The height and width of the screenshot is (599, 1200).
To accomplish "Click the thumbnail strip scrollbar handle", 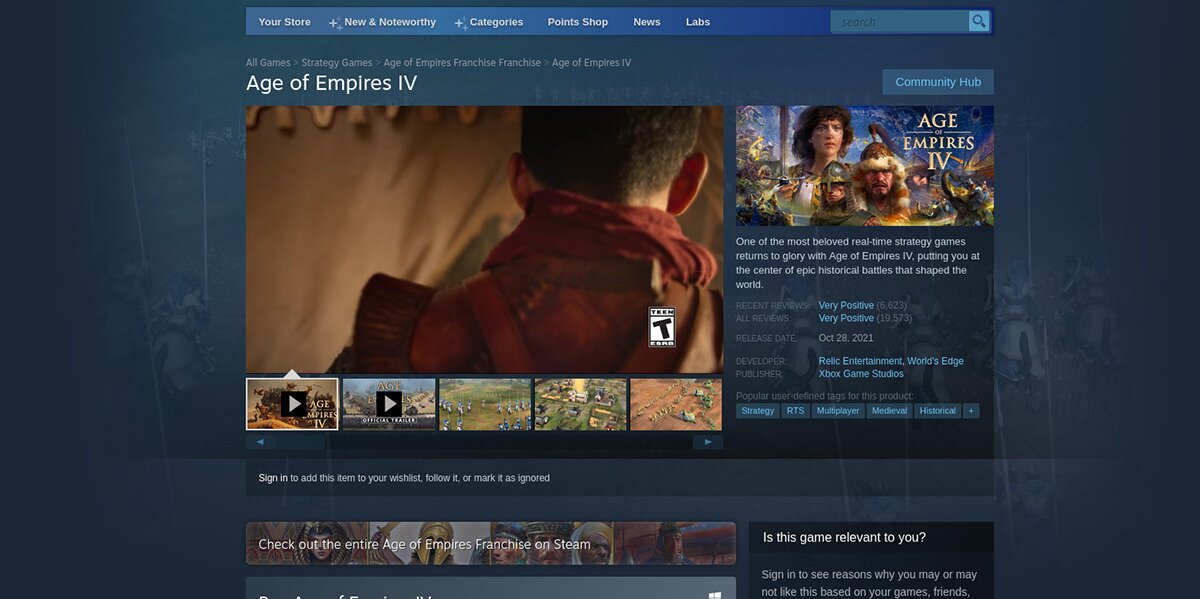I will [299, 442].
